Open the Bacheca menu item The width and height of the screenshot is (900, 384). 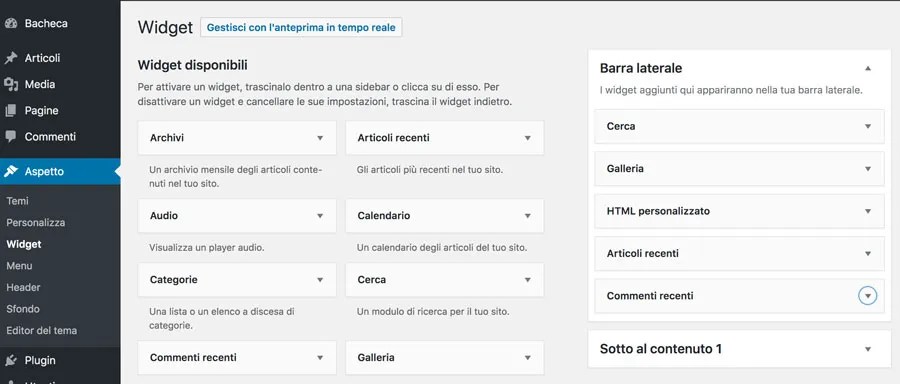[46, 24]
